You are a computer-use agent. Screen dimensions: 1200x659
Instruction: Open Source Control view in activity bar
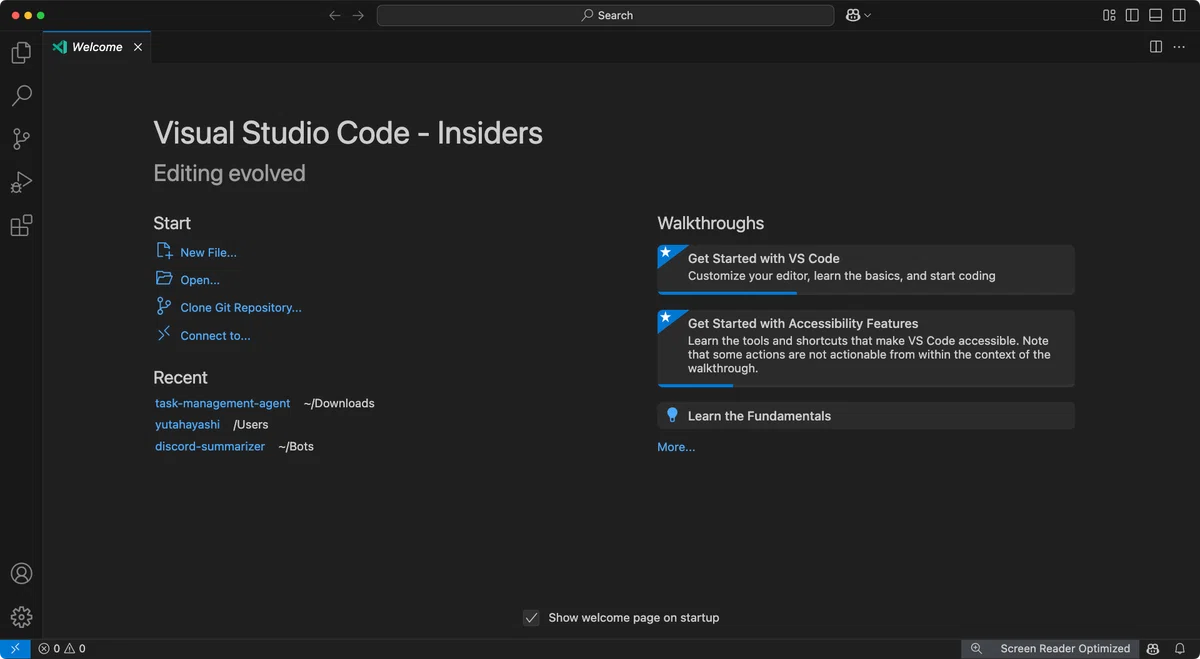(21, 139)
